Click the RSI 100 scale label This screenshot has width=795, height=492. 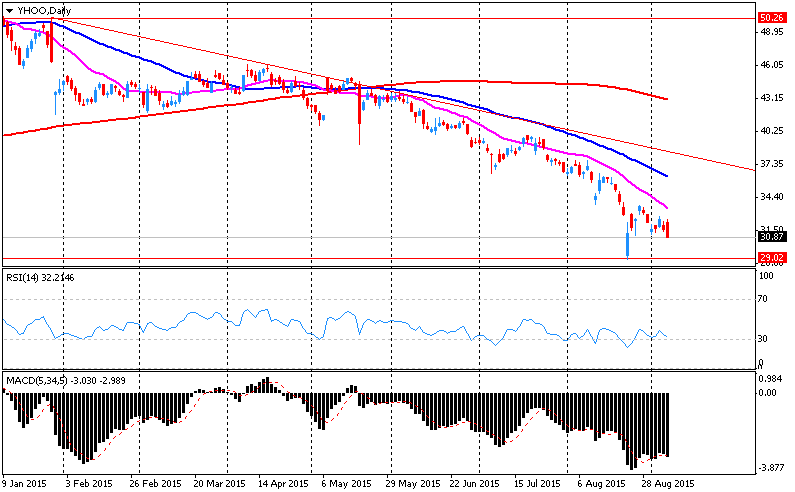tap(766, 276)
